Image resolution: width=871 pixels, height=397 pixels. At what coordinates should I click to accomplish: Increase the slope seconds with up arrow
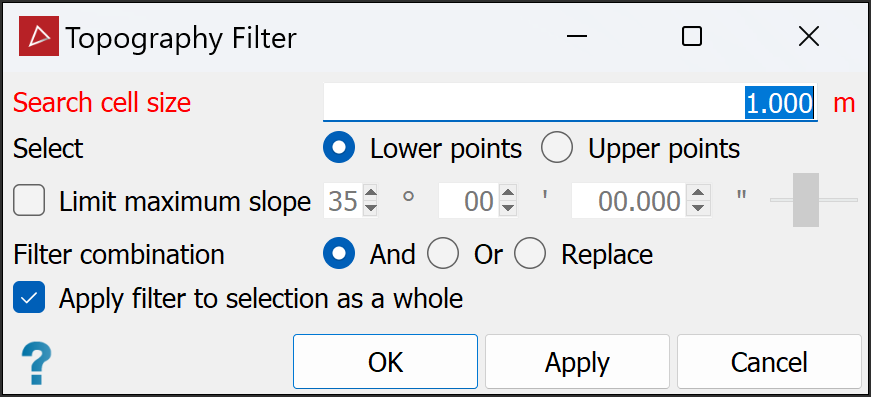702,194
